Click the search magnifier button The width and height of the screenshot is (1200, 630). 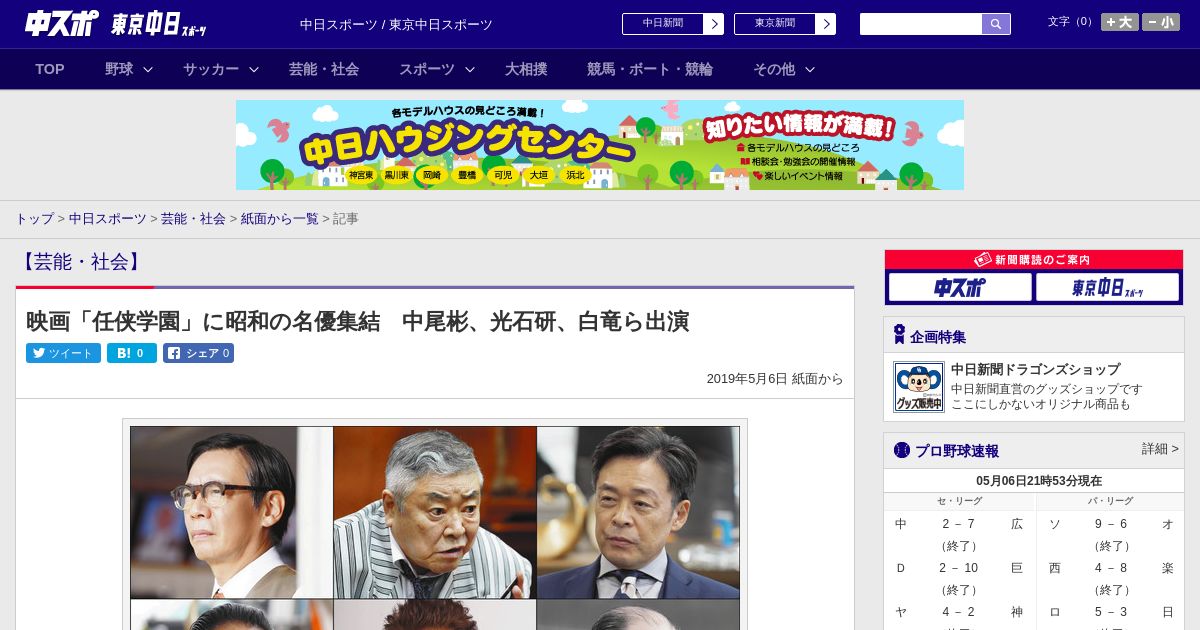[x=996, y=24]
